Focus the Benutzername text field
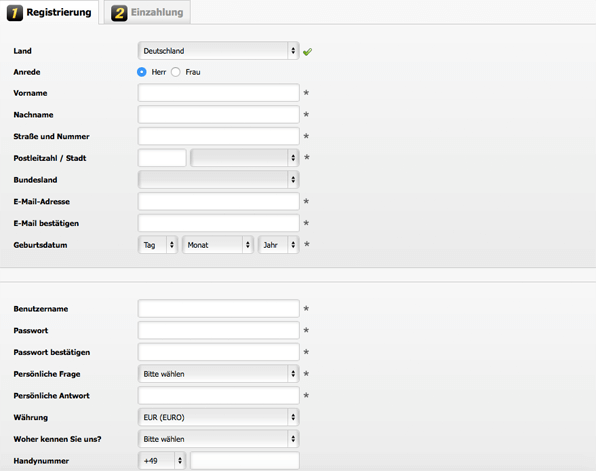This screenshot has width=596, height=471. (x=219, y=309)
